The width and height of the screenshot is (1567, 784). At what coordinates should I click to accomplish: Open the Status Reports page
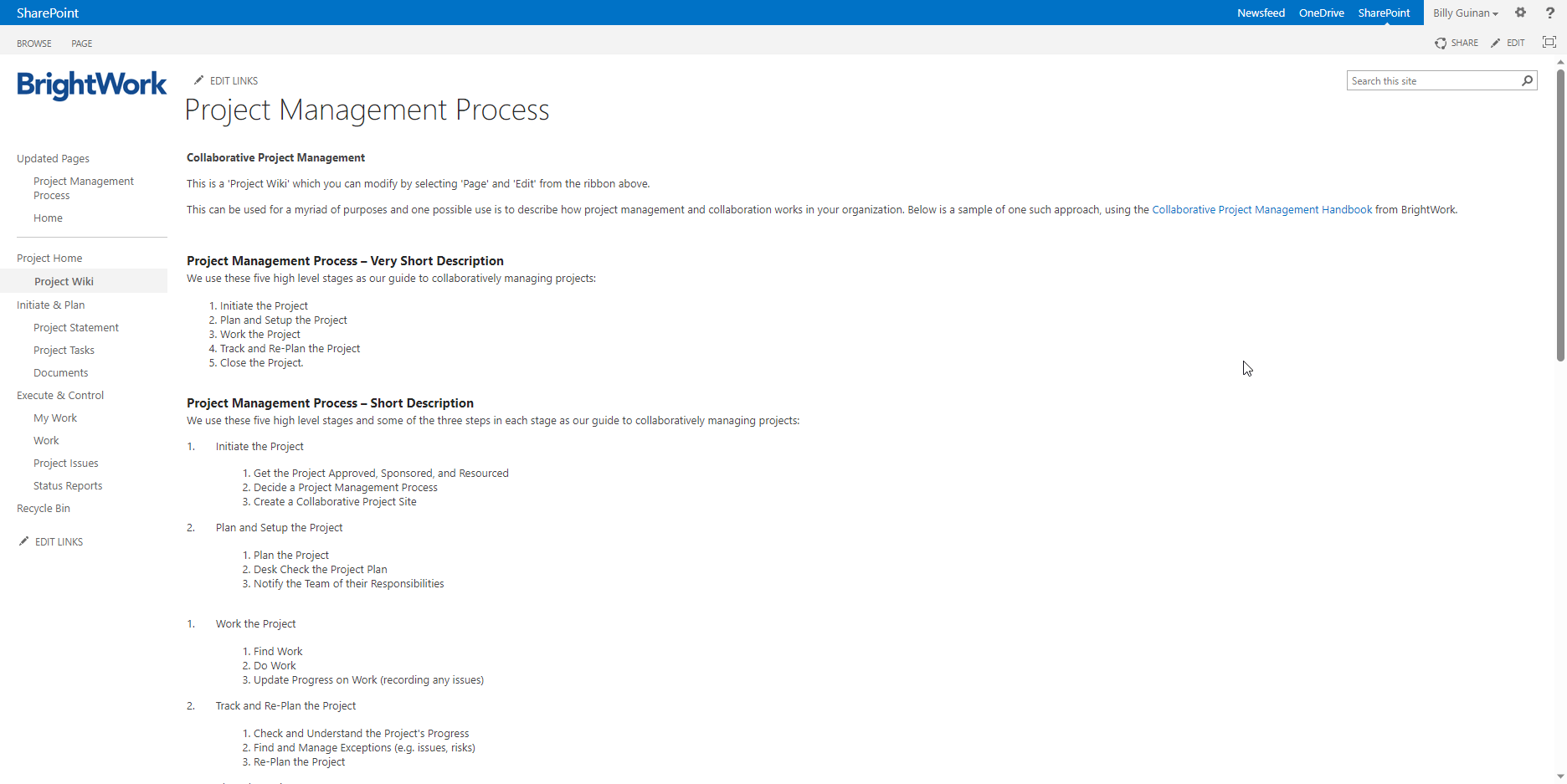pos(68,485)
